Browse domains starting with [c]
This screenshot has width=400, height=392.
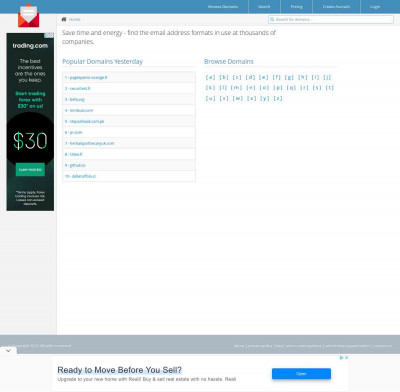tap(237, 77)
